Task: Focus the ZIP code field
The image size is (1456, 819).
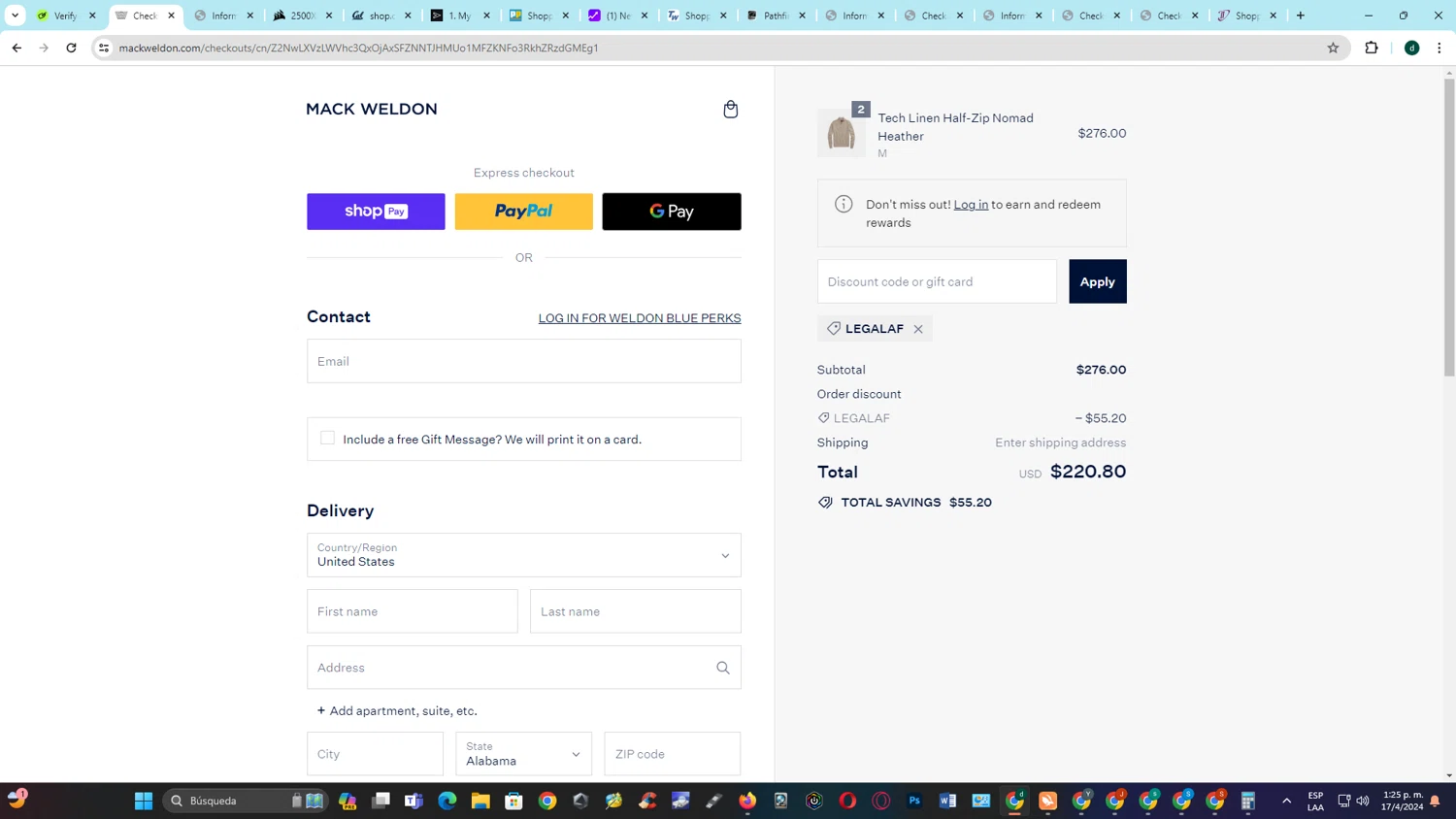Action: (x=673, y=754)
